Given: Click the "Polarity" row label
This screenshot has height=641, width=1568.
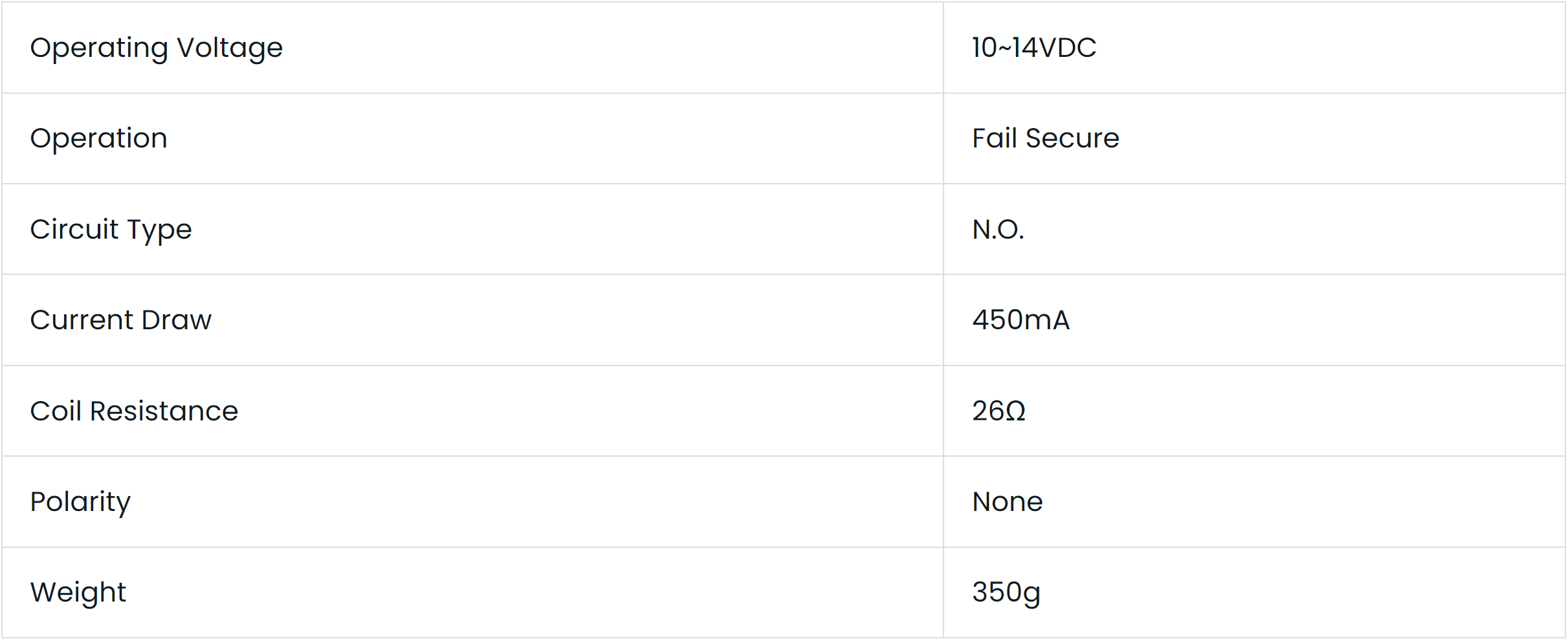Looking at the screenshot, I should (80, 503).
